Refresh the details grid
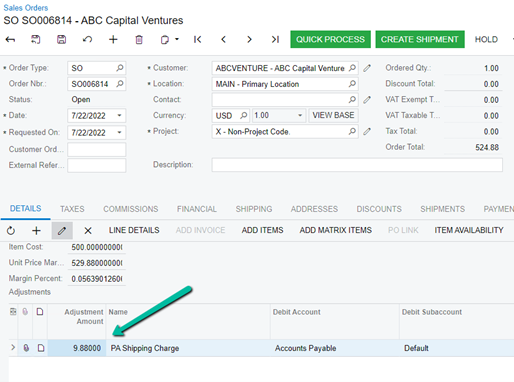The width and height of the screenshot is (514, 382). pyautogui.click(x=11, y=230)
